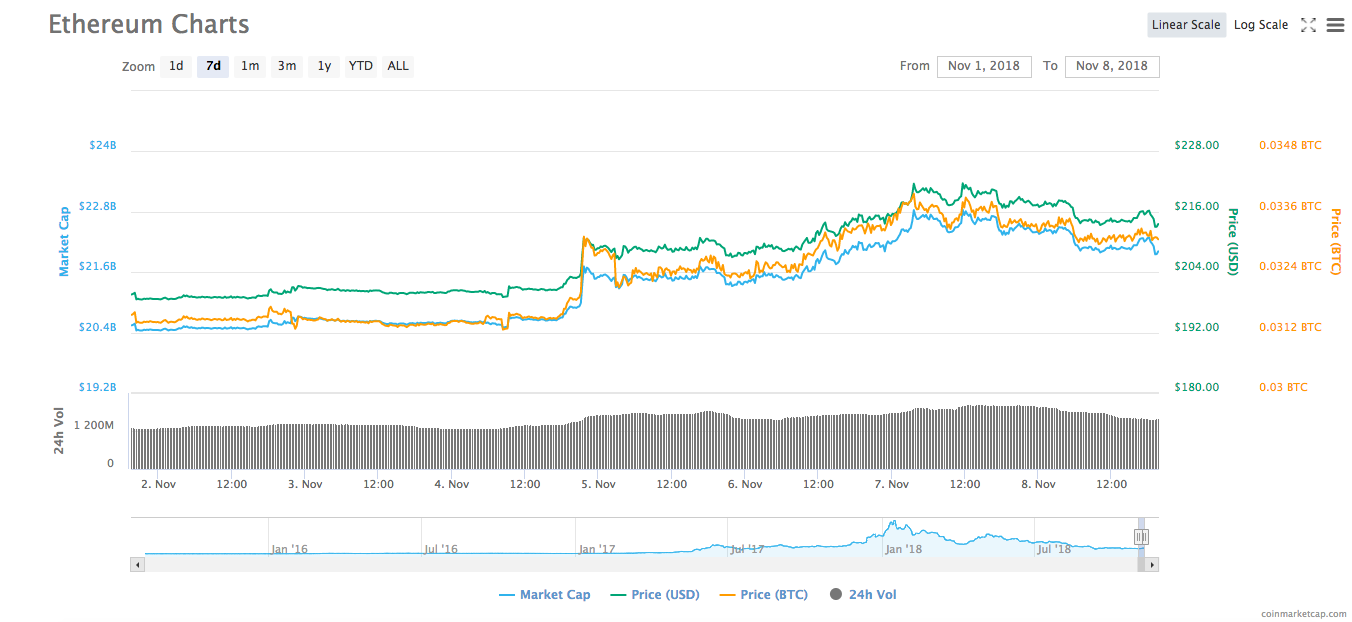Switch to Linear Scale
1352x622 pixels.
[x=1186, y=25]
